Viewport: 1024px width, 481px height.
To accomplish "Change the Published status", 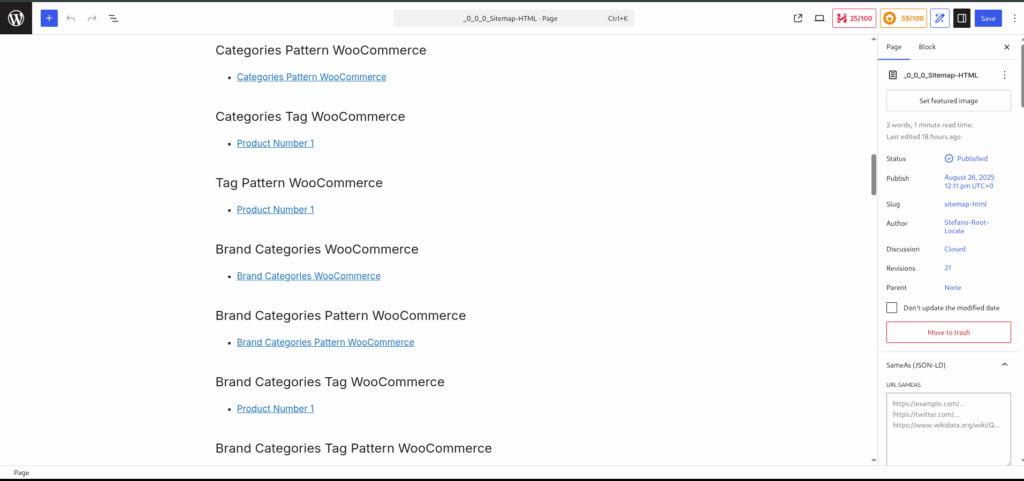I will pos(972,159).
